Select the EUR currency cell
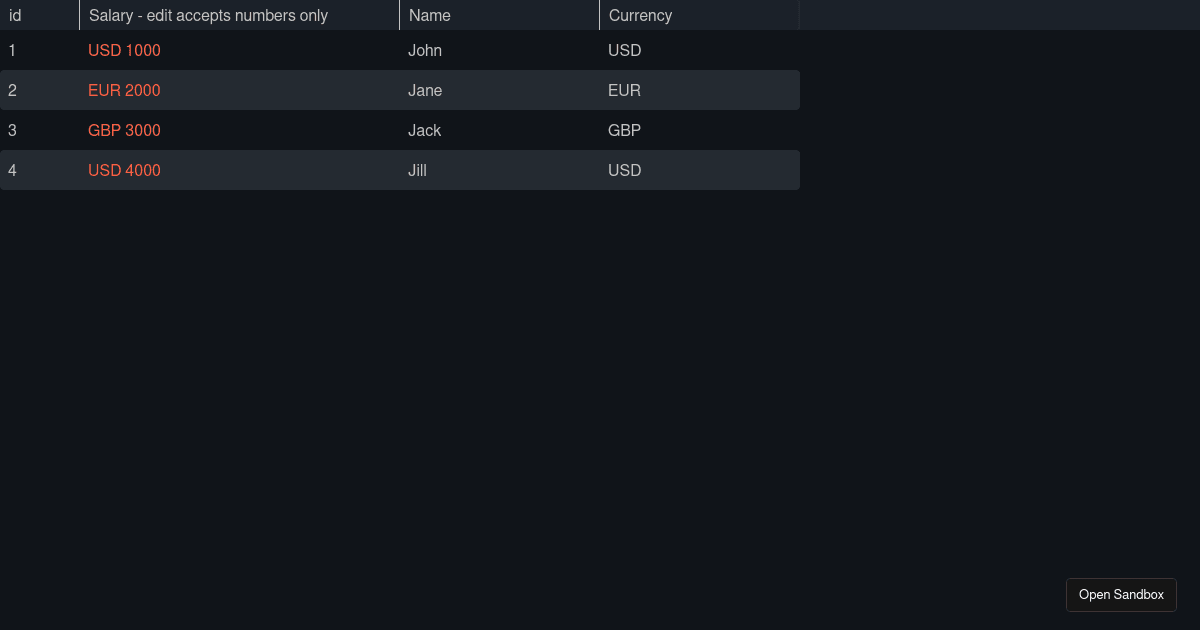 [x=700, y=90]
